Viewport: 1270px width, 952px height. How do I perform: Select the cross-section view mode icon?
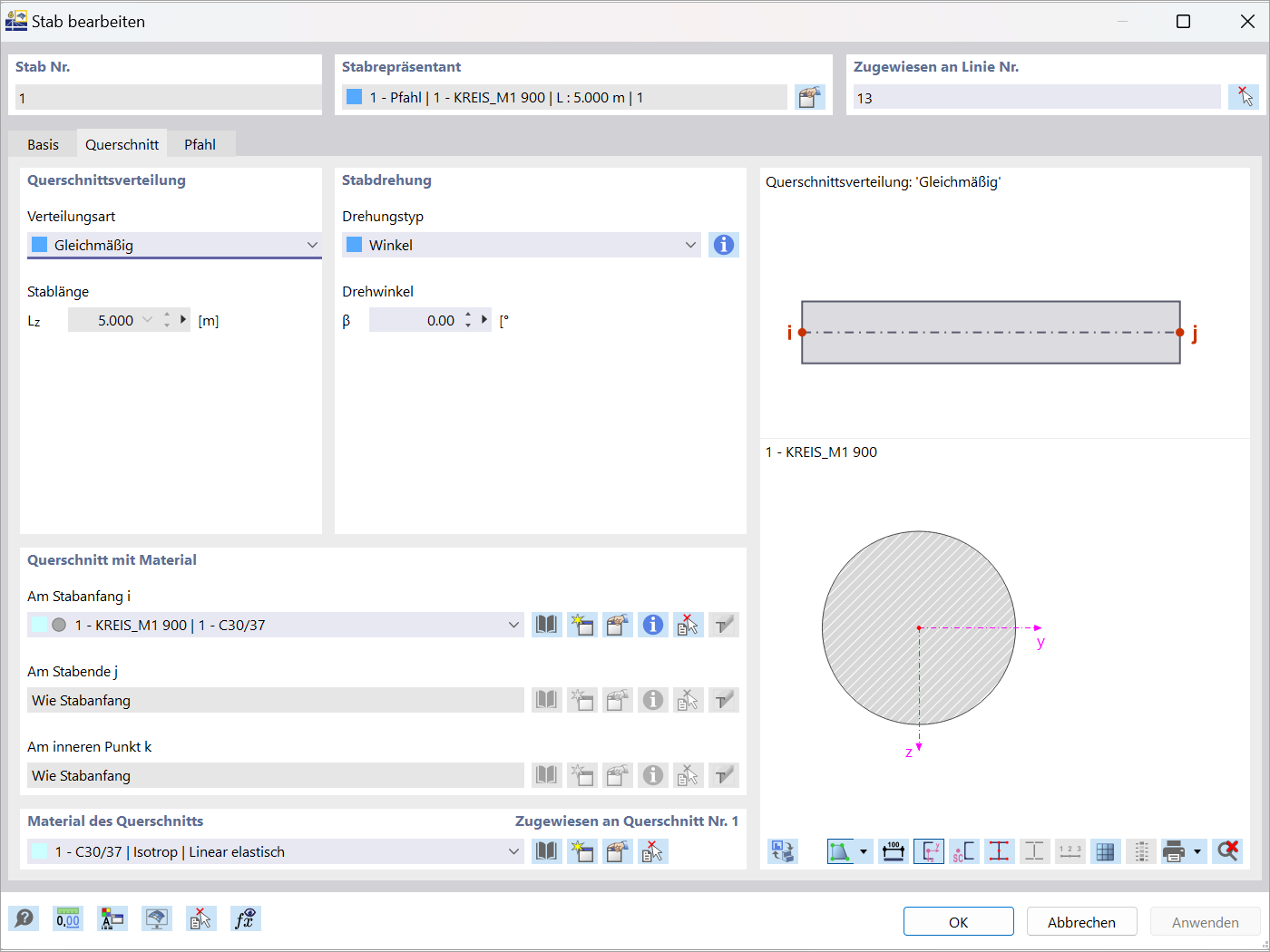[841, 851]
